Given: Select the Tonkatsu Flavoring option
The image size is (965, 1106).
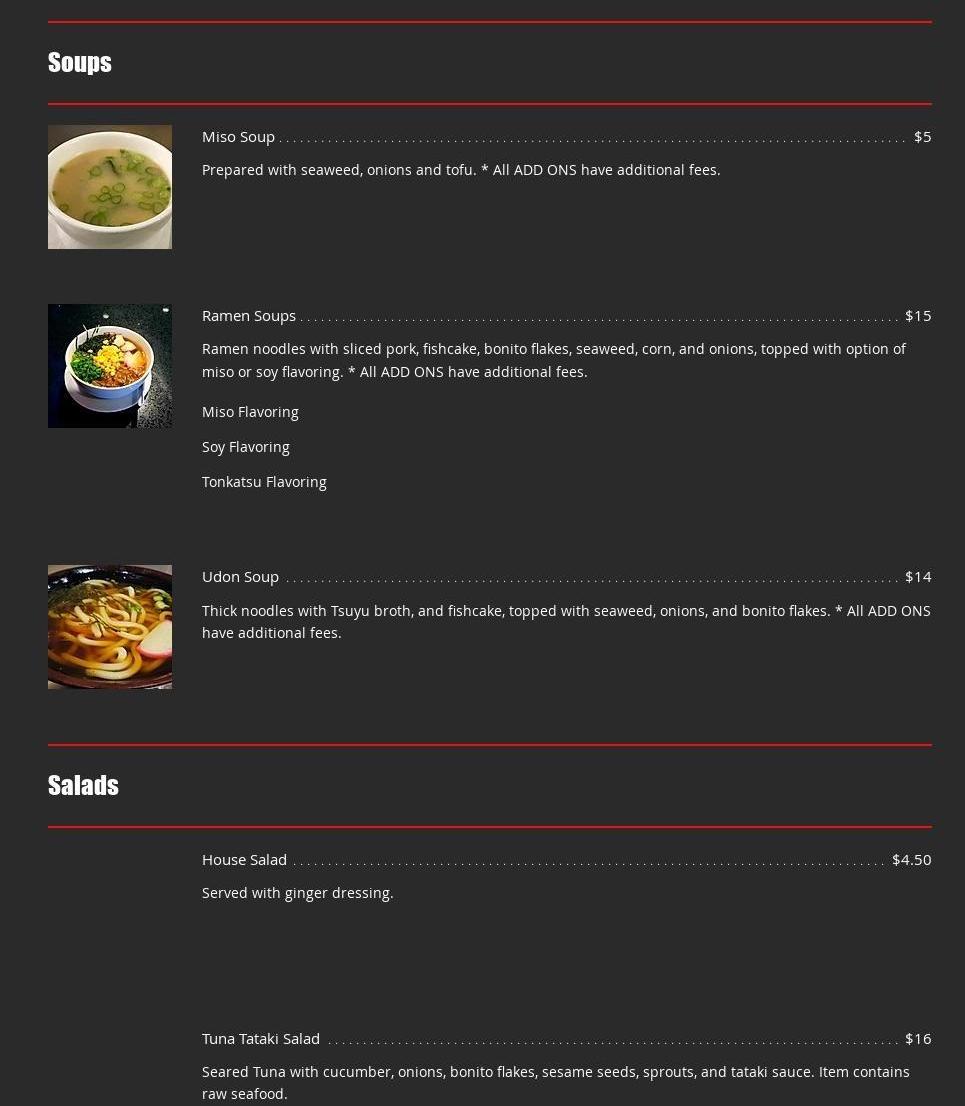Looking at the screenshot, I should click(265, 482).
